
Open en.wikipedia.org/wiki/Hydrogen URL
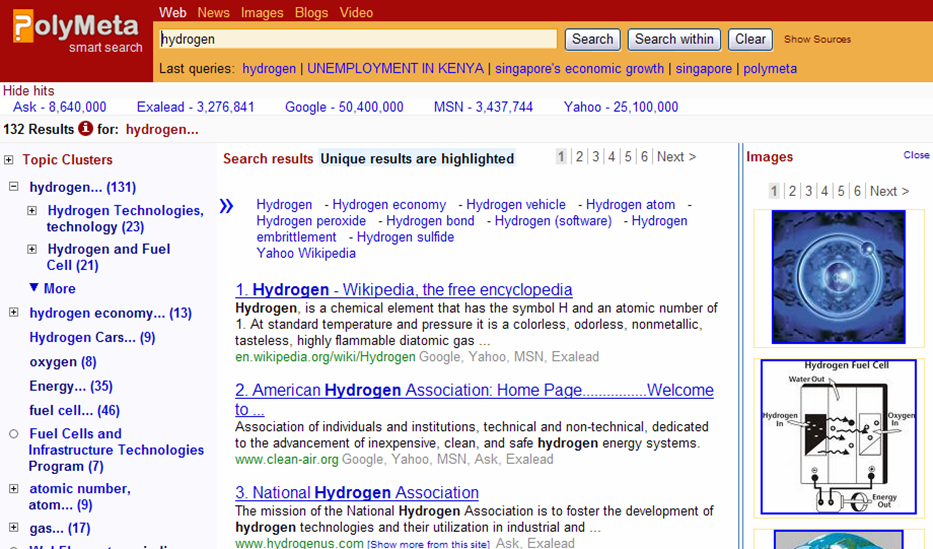point(325,357)
